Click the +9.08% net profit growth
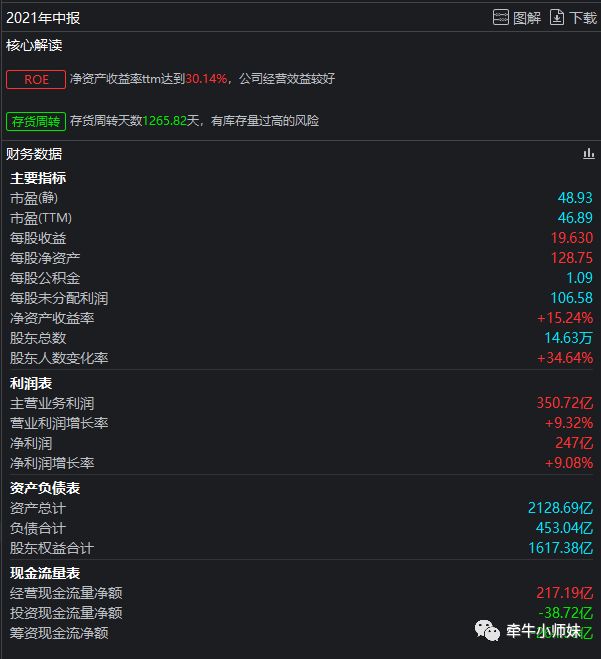Viewport: 601px width, 659px height. pos(569,463)
